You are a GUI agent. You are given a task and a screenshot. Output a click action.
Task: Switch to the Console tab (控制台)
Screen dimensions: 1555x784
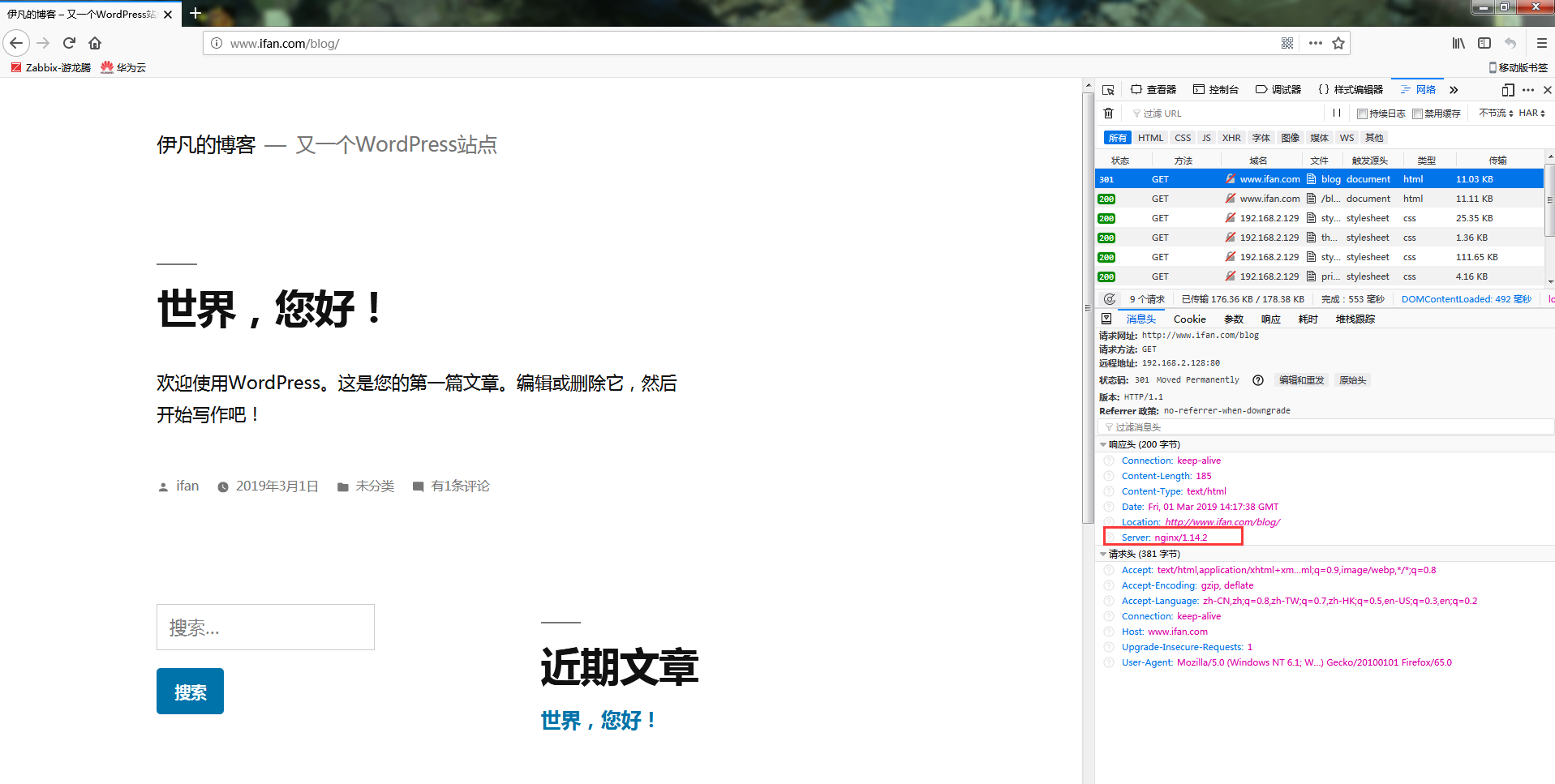1216,90
